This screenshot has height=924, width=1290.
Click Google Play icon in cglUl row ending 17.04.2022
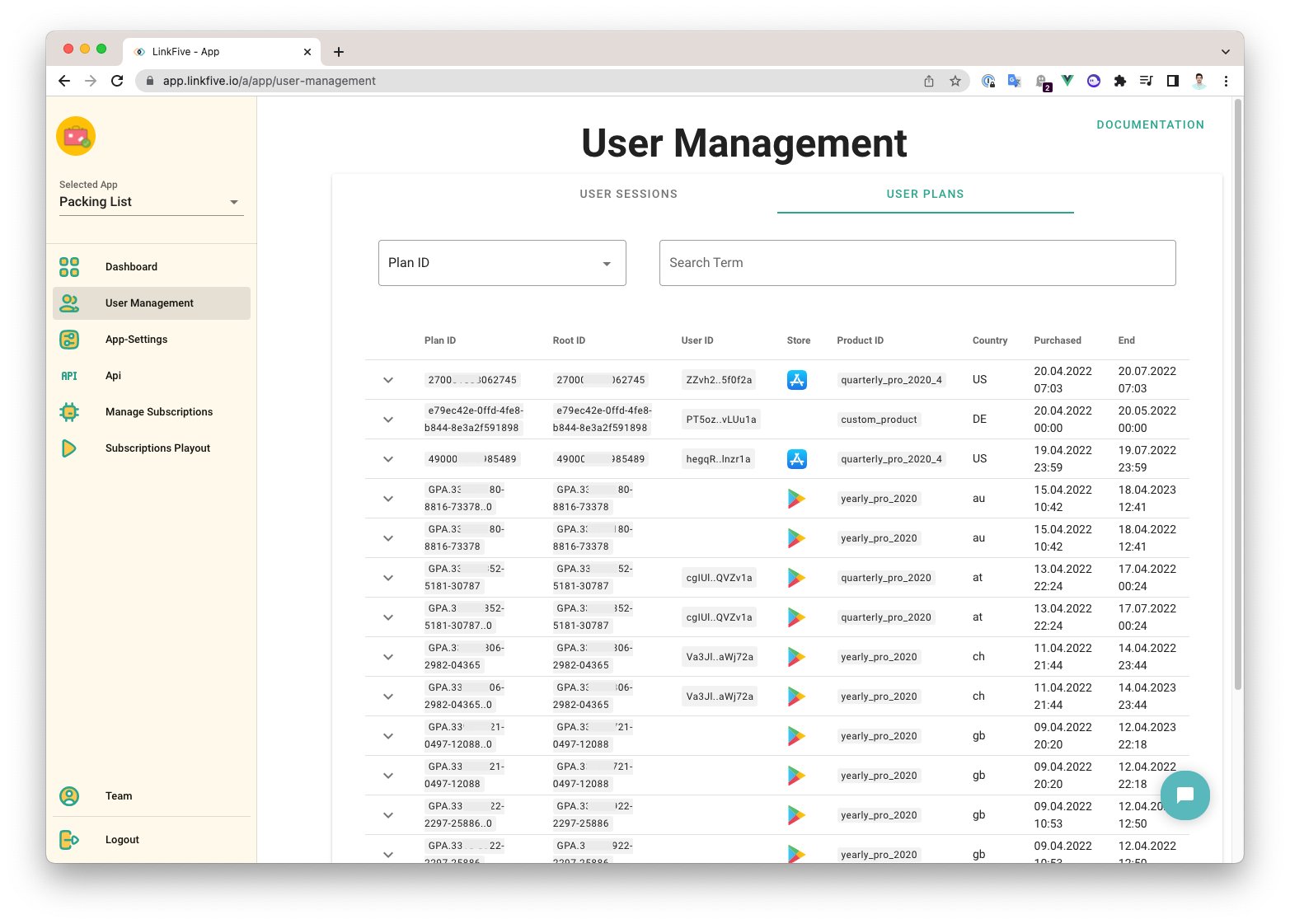pyautogui.click(x=796, y=578)
